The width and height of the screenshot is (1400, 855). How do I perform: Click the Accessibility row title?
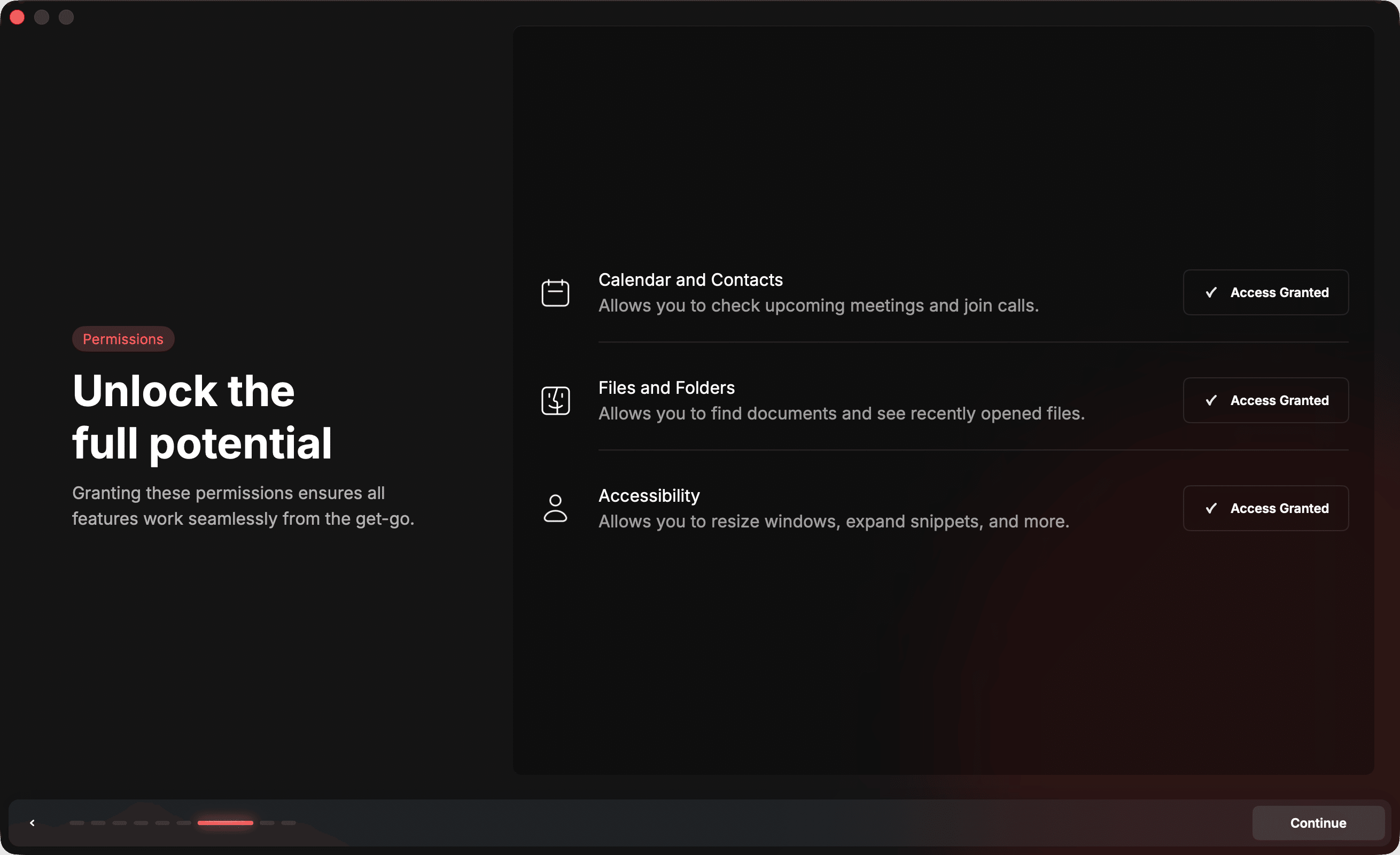pyautogui.click(x=649, y=495)
